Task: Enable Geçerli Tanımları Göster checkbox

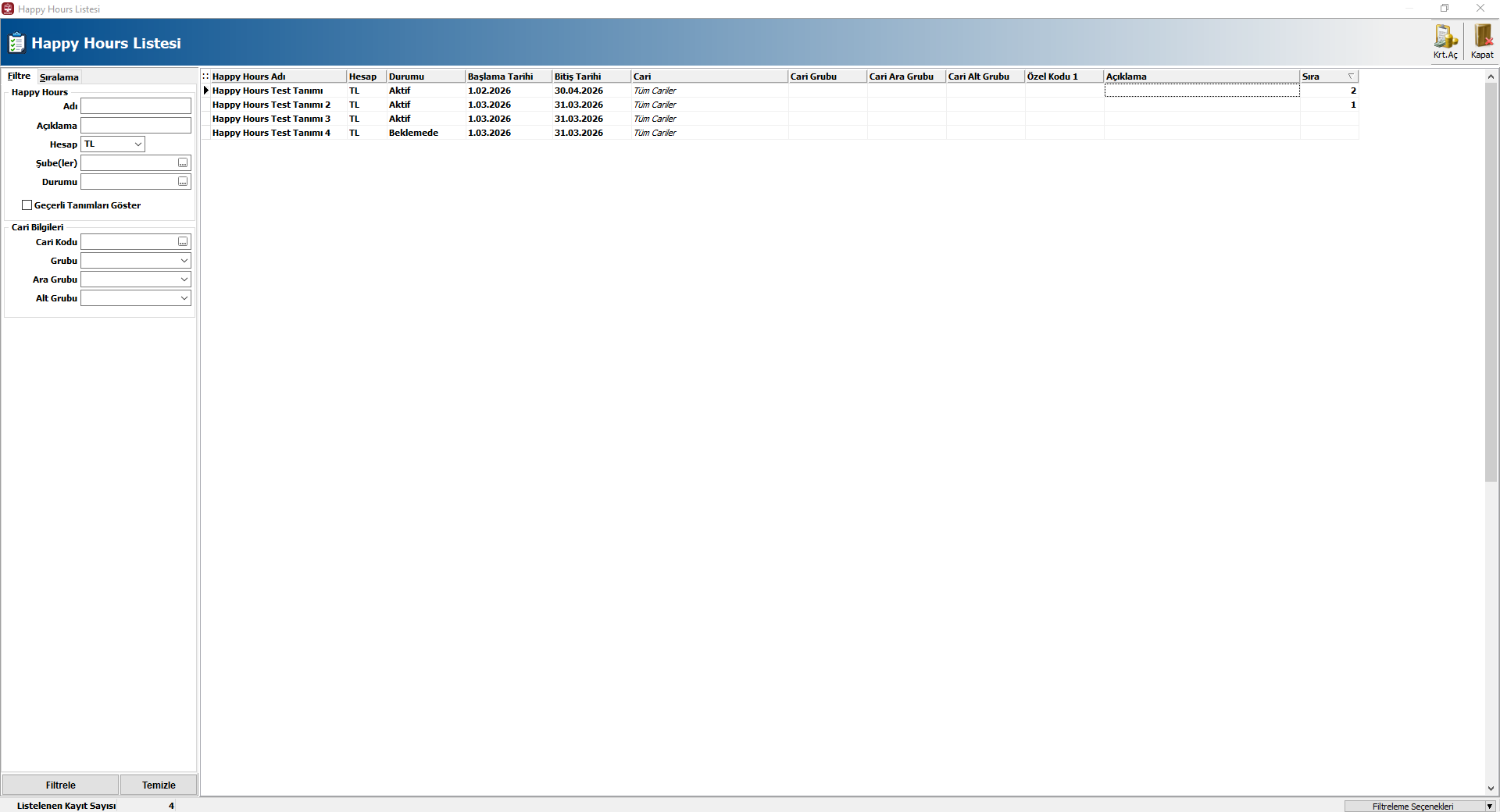Action: click(27, 205)
